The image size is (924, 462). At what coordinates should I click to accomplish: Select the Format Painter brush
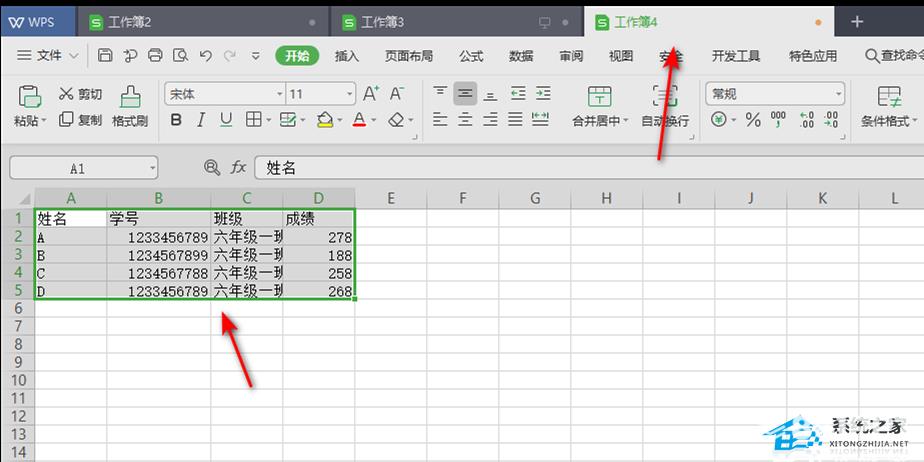[130, 107]
